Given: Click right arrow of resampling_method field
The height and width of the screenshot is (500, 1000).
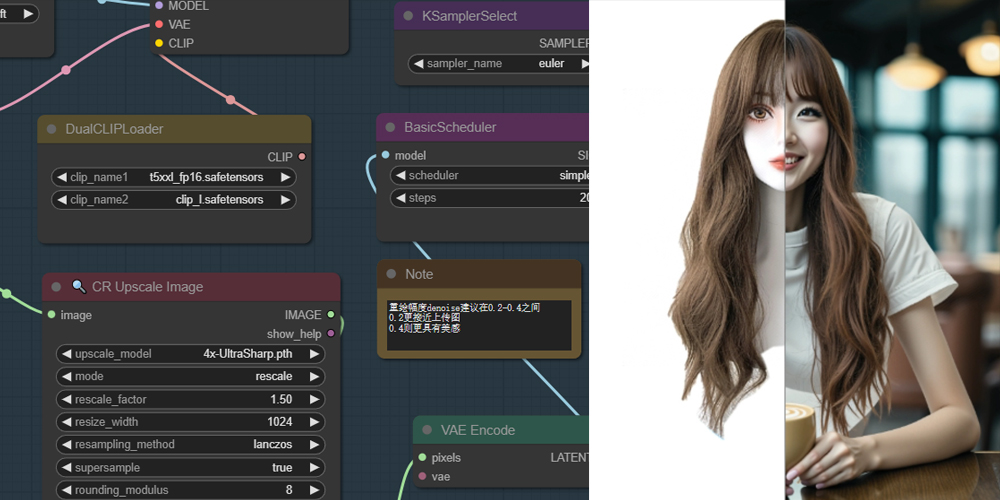Looking at the screenshot, I should point(314,445).
